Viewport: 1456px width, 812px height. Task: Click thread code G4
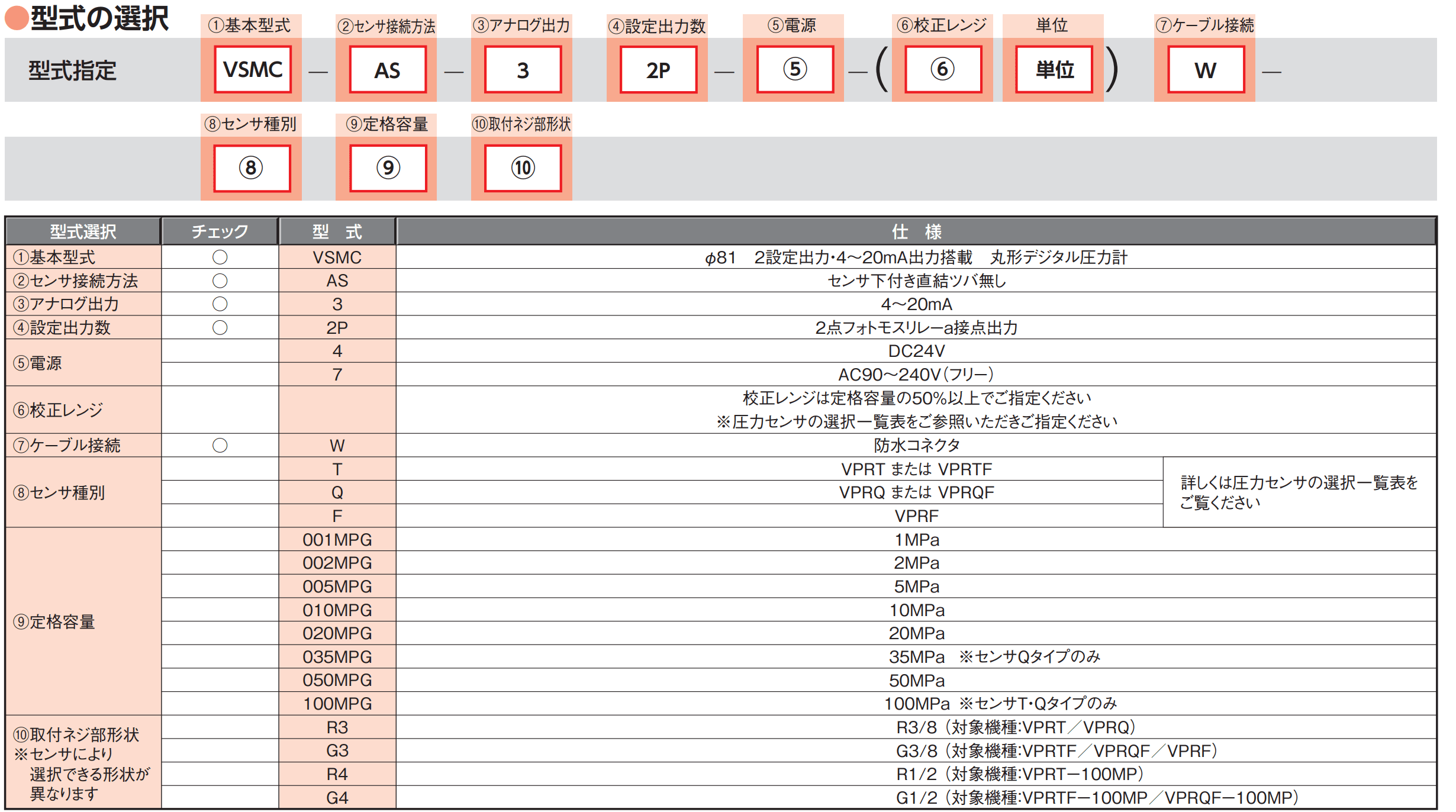(x=337, y=798)
